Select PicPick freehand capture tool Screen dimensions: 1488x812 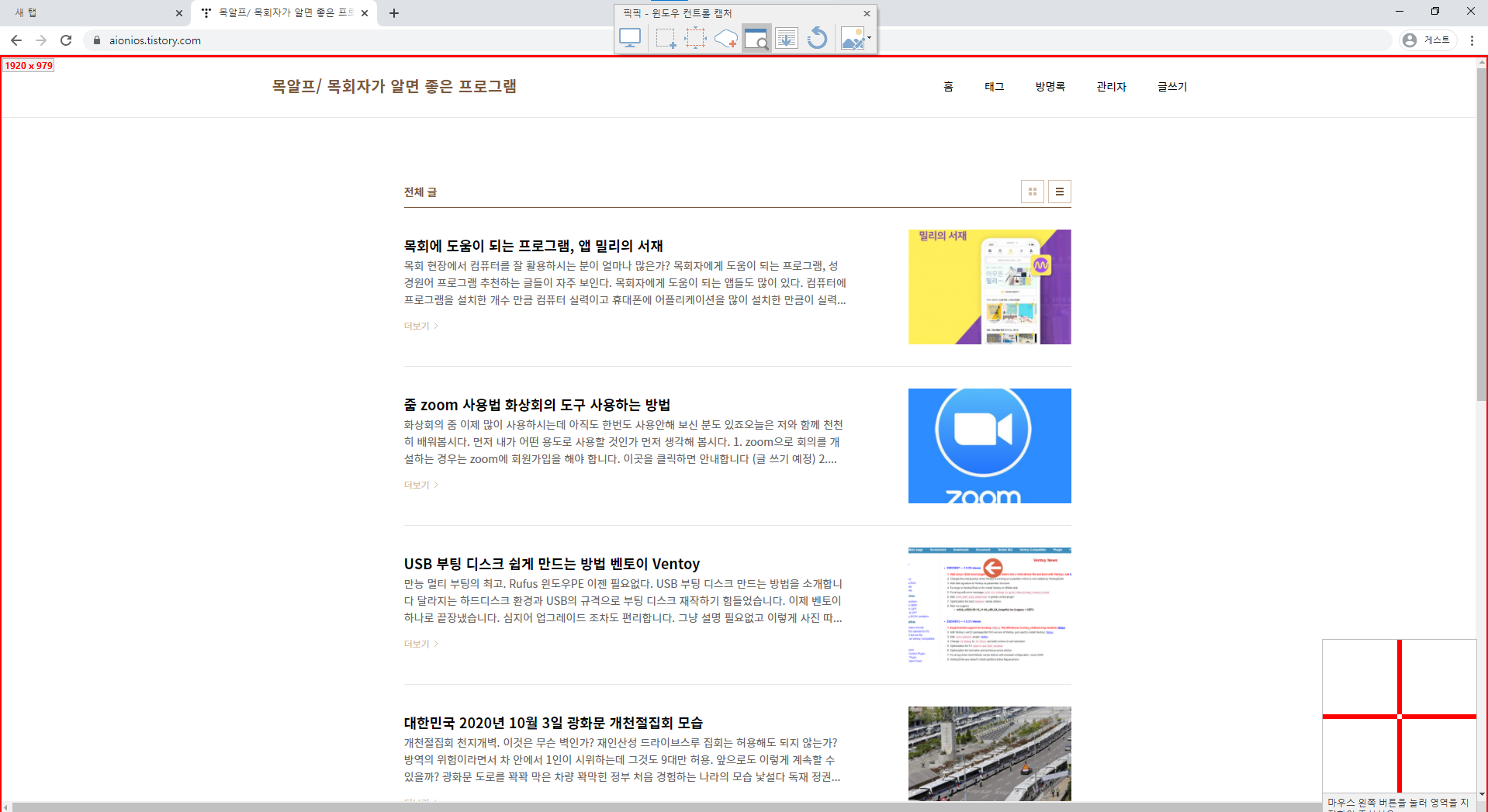pos(725,38)
